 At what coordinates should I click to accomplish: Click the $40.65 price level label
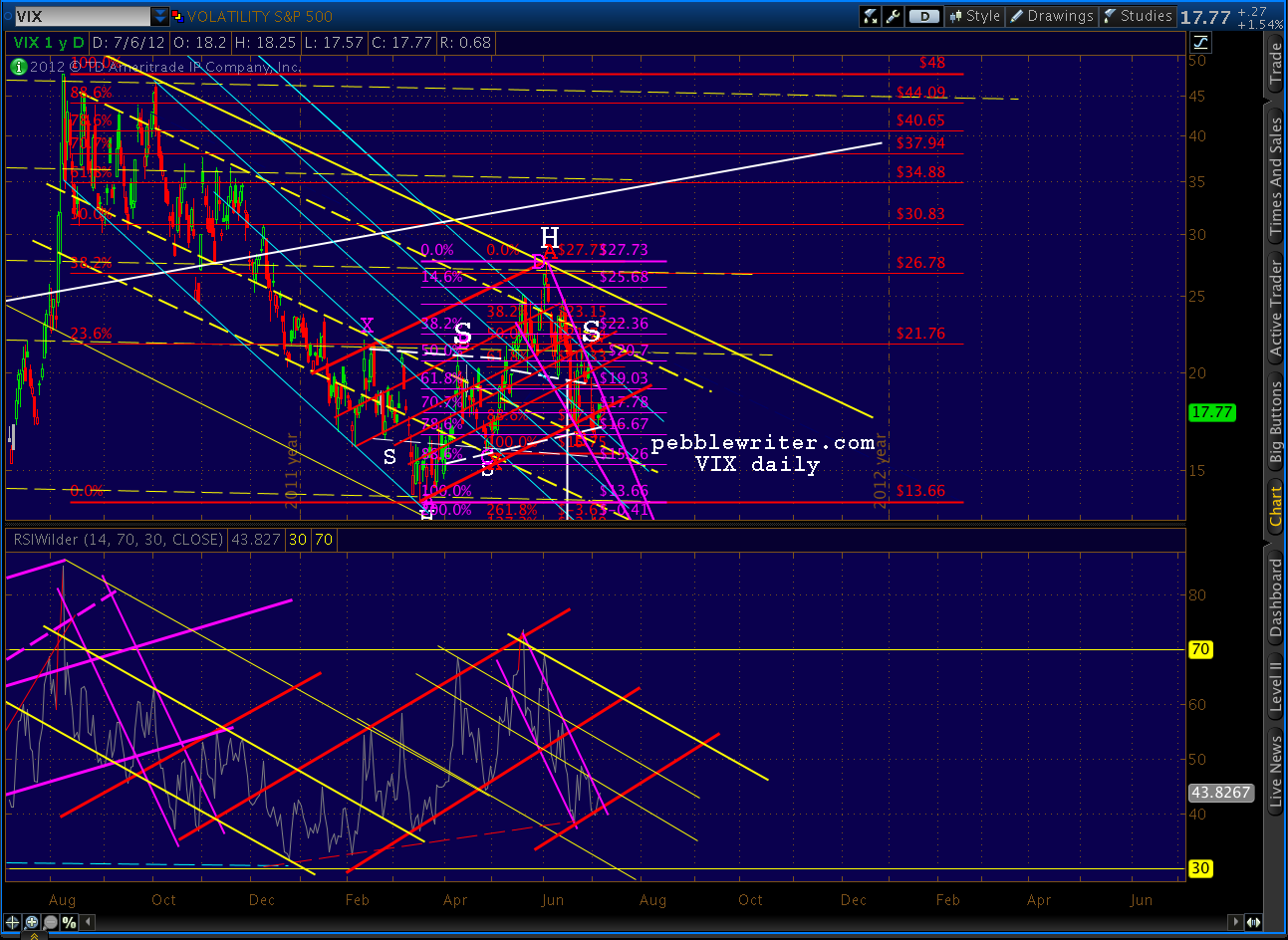coord(920,120)
